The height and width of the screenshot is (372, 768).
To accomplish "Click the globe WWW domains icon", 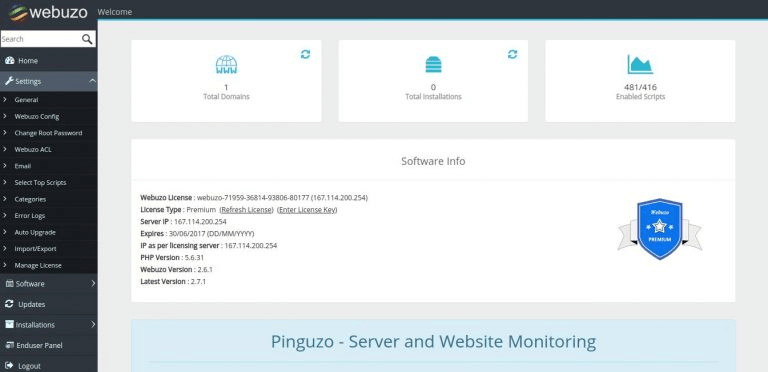I will (x=226, y=65).
